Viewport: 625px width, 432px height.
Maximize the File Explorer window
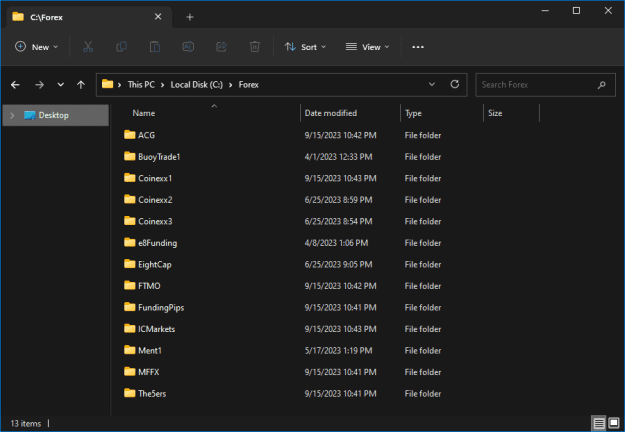pos(576,11)
